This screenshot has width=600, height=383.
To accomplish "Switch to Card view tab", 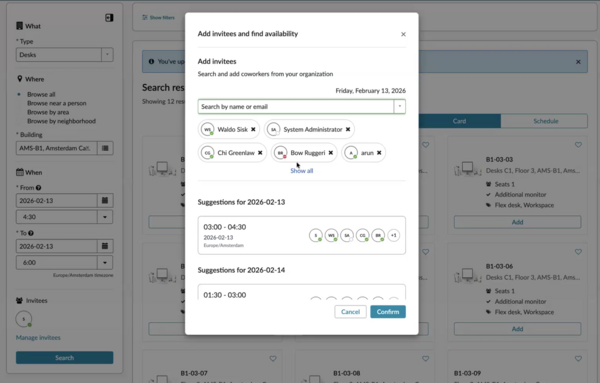I will pyautogui.click(x=459, y=121).
